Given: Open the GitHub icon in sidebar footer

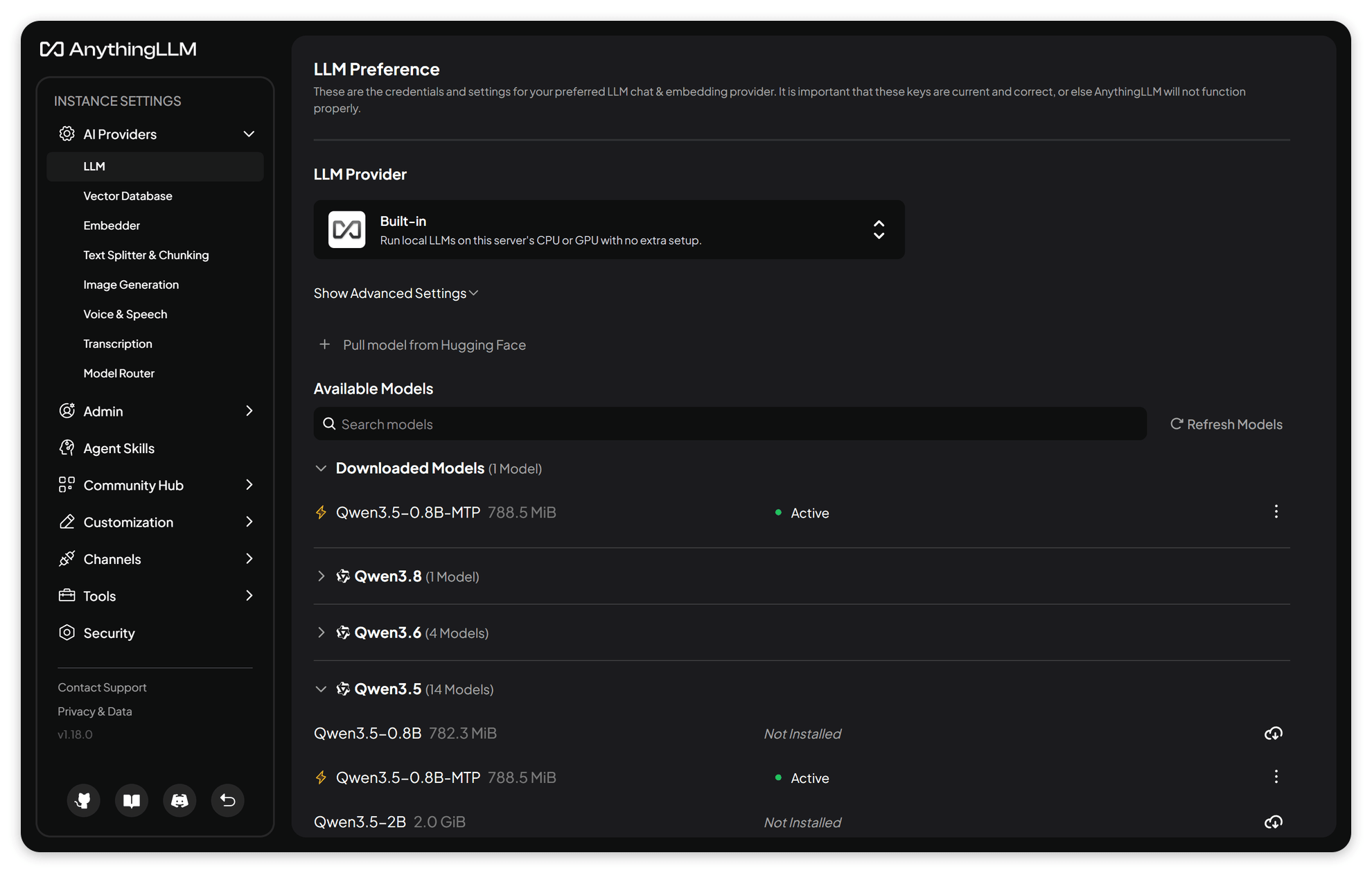Looking at the screenshot, I should pyautogui.click(x=83, y=800).
